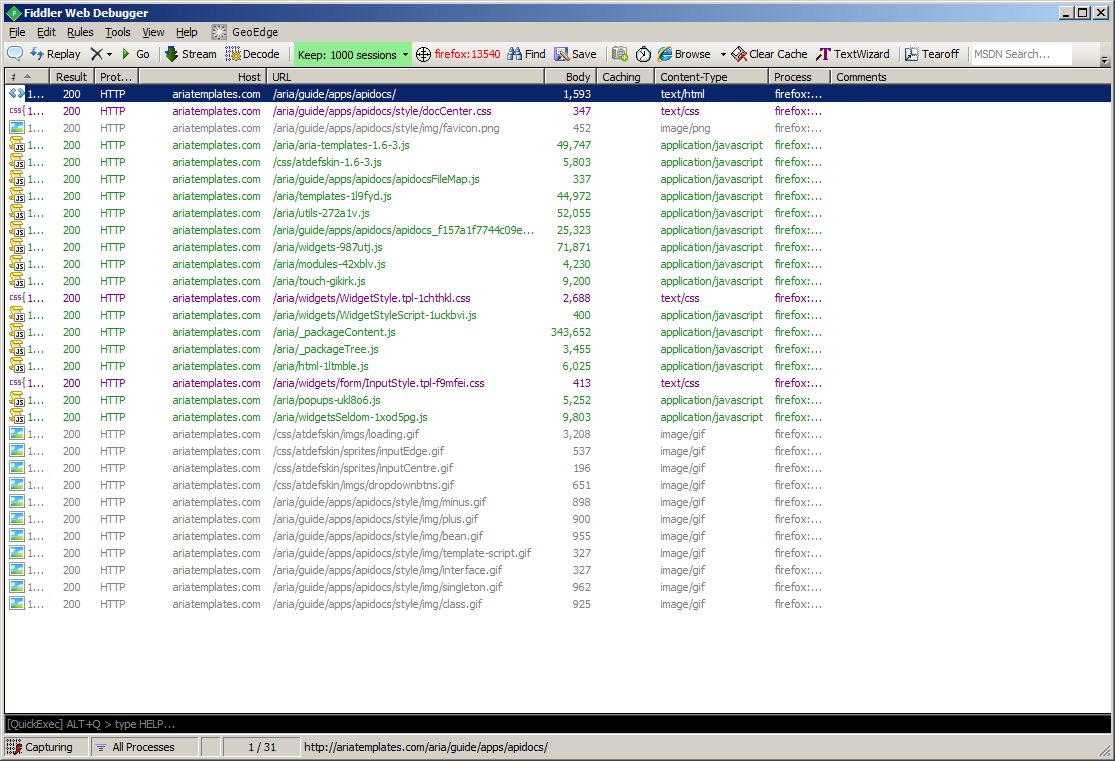Click the camera screenshot icon
The image size is (1115, 761).
tap(620, 54)
